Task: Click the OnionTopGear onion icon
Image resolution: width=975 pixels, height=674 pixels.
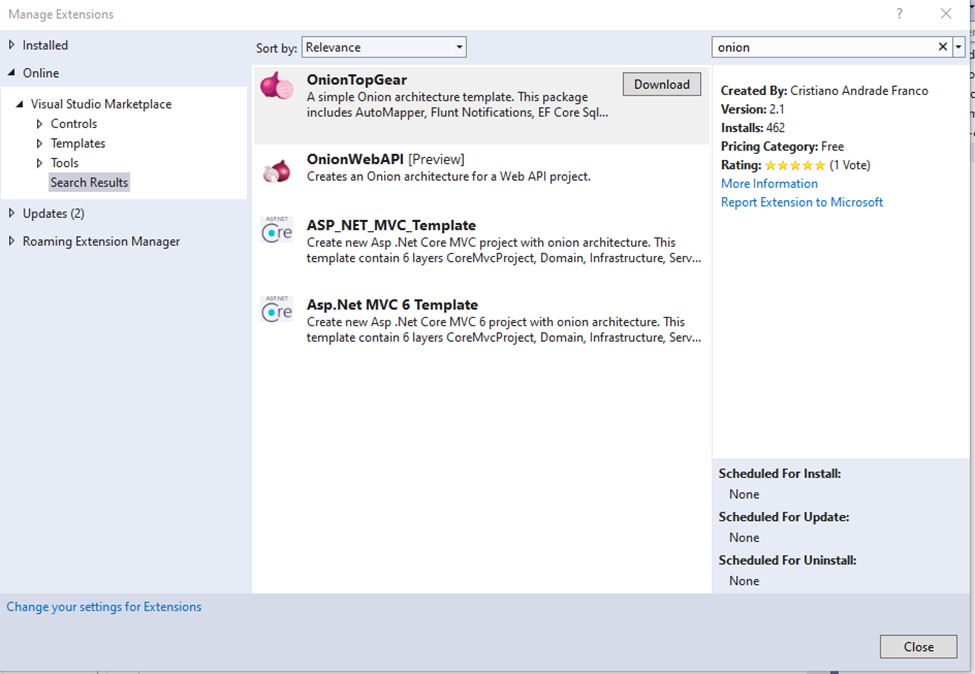Action: pos(277,85)
